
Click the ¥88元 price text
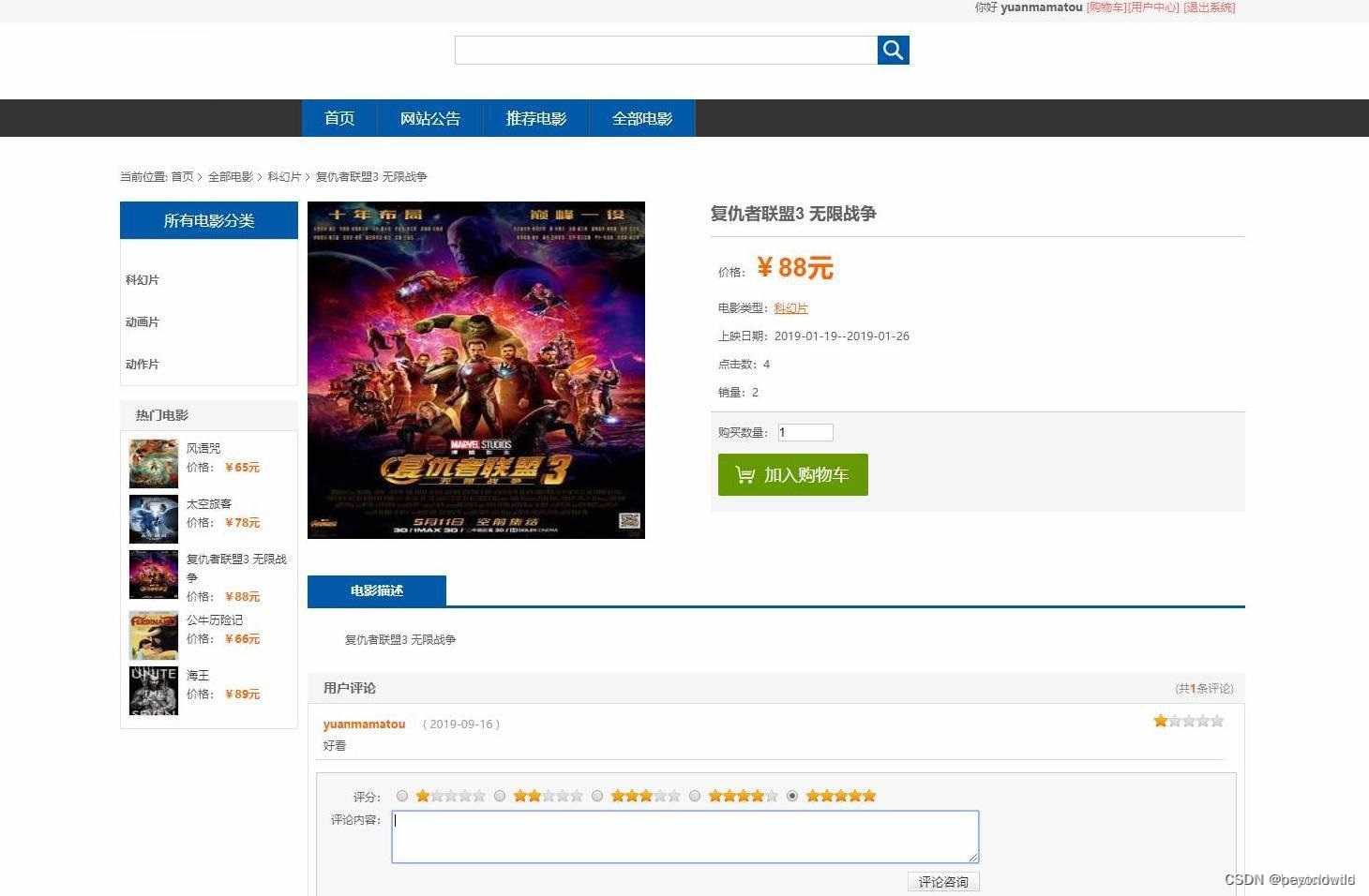[795, 268]
